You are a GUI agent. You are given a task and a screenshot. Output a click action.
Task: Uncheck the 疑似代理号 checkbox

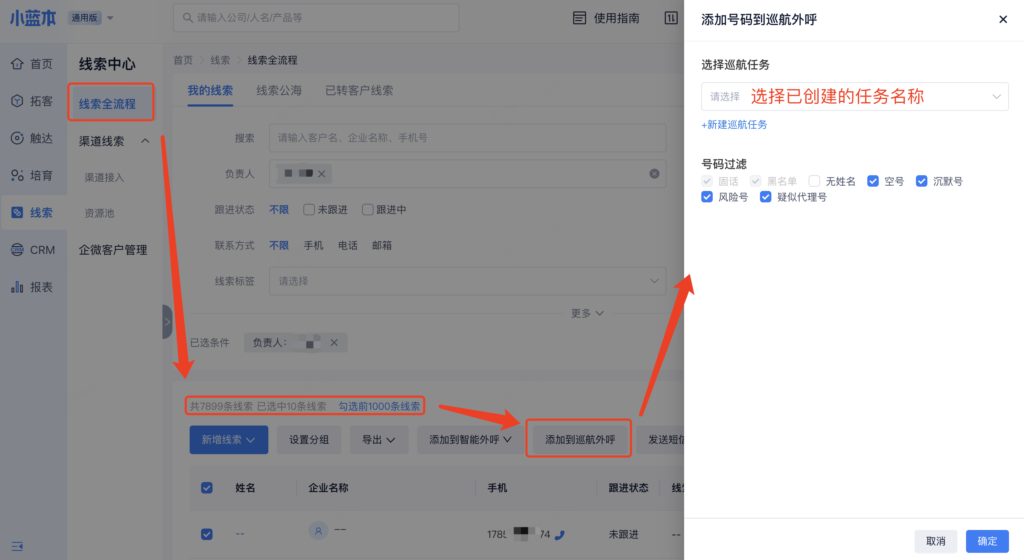pyautogui.click(x=766, y=198)
